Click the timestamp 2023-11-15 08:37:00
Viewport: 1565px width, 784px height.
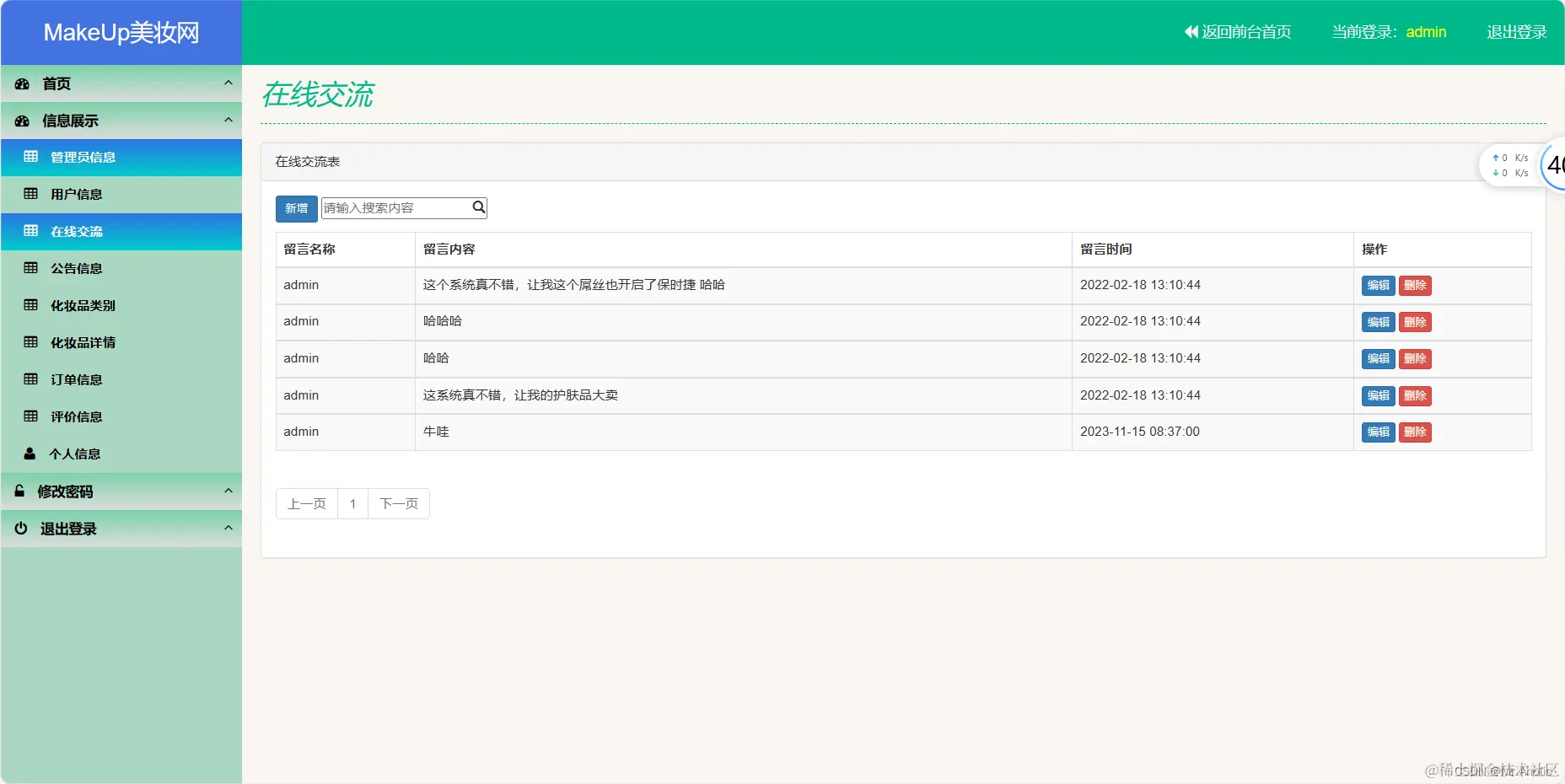coord(1140,432)
